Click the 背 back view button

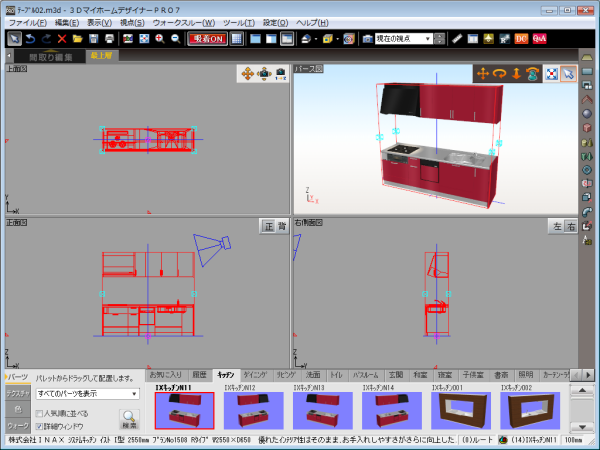point(282,226)
